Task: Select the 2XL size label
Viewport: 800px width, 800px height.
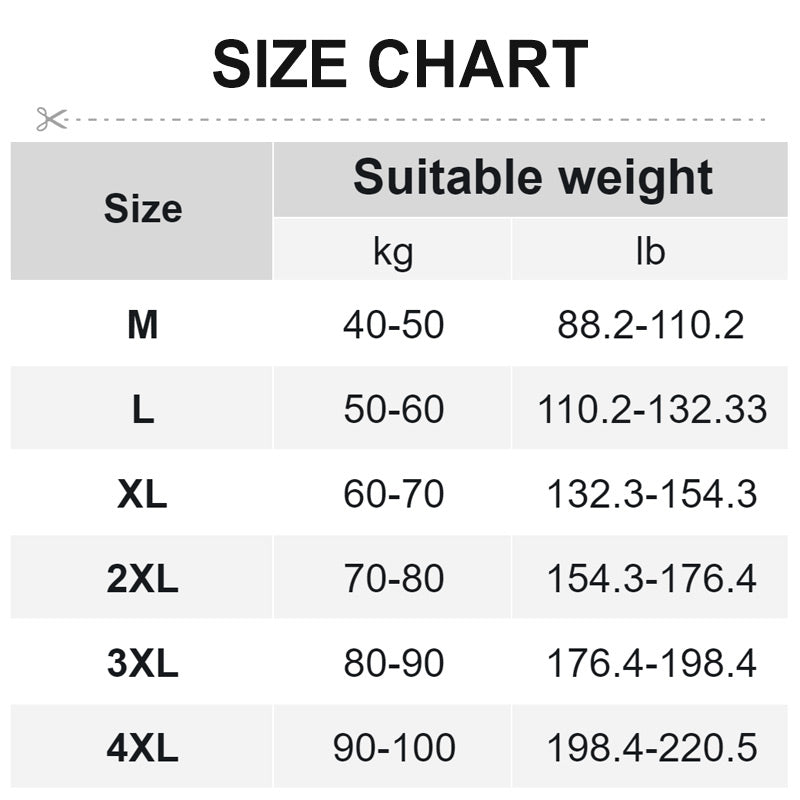Action: tap(142, 578)
